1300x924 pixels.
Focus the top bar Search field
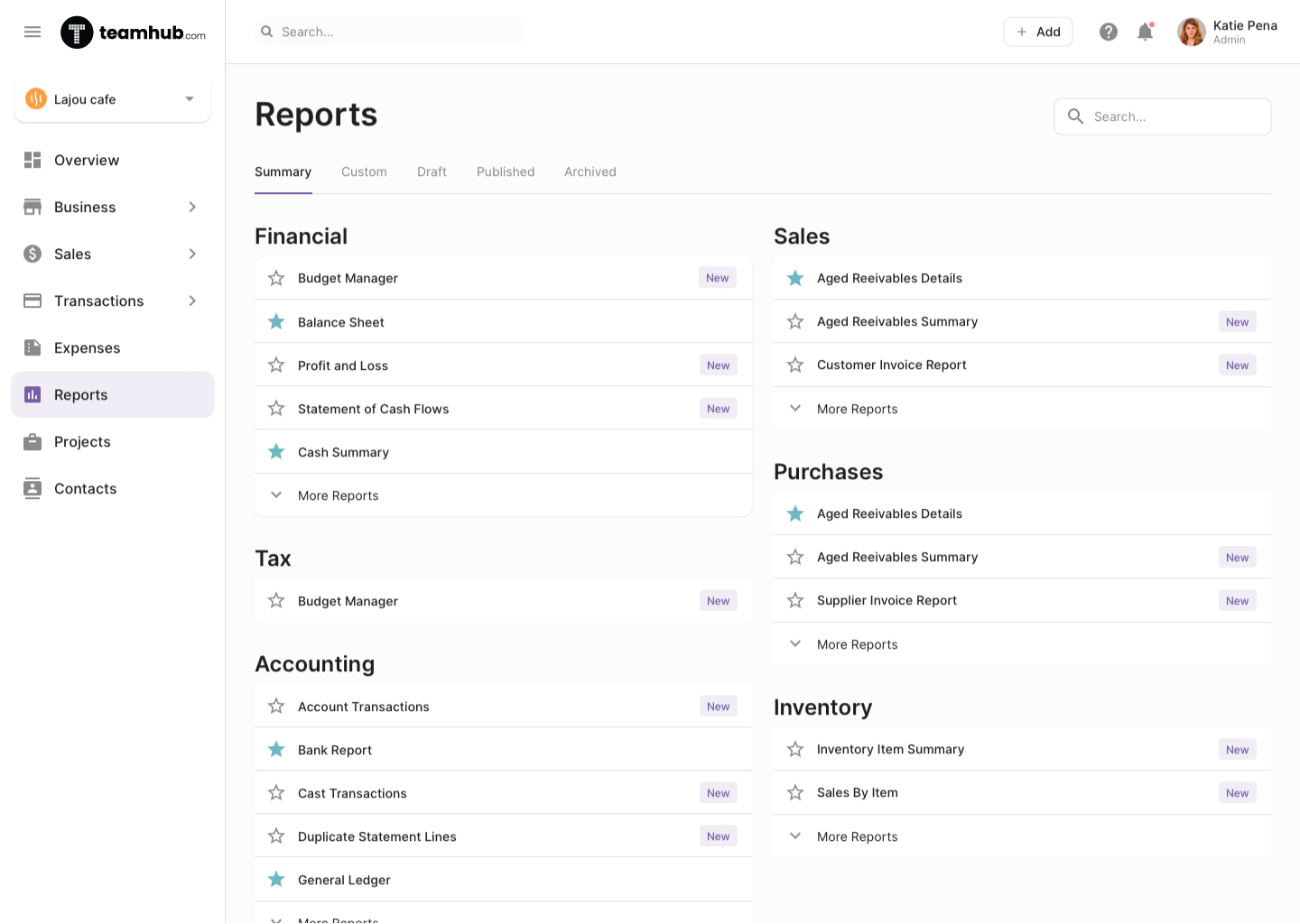click(390, 32)
